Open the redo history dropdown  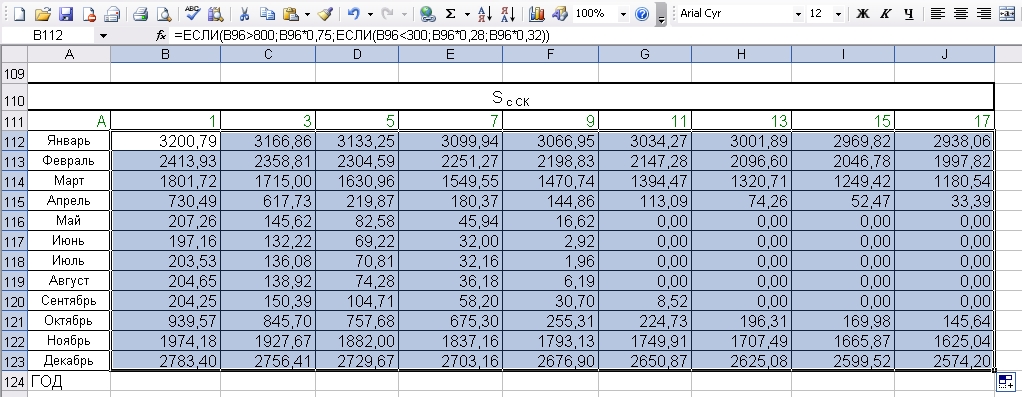(x=404, y=14)
